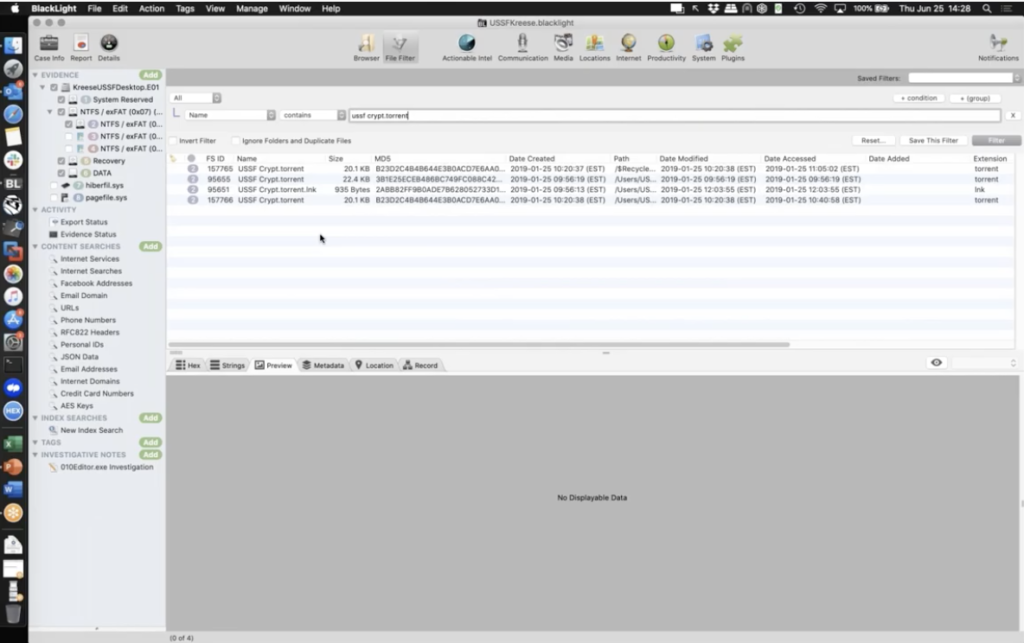1024x643 pixels.
Task: Open the Plugins view
Action: tap(733, 48)
